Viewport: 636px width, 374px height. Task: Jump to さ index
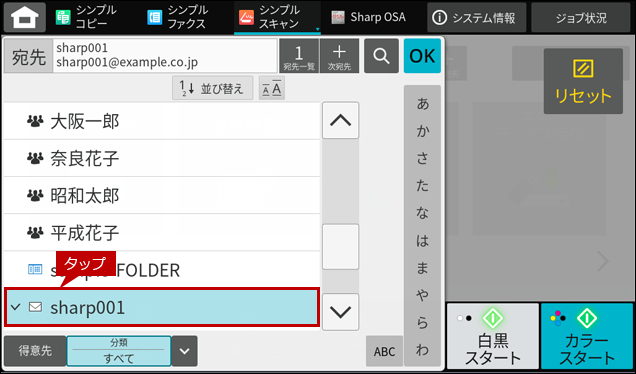422,158
